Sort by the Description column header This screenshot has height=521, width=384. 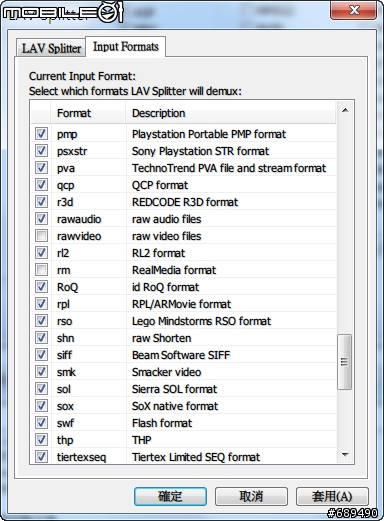tap(231, 113)
